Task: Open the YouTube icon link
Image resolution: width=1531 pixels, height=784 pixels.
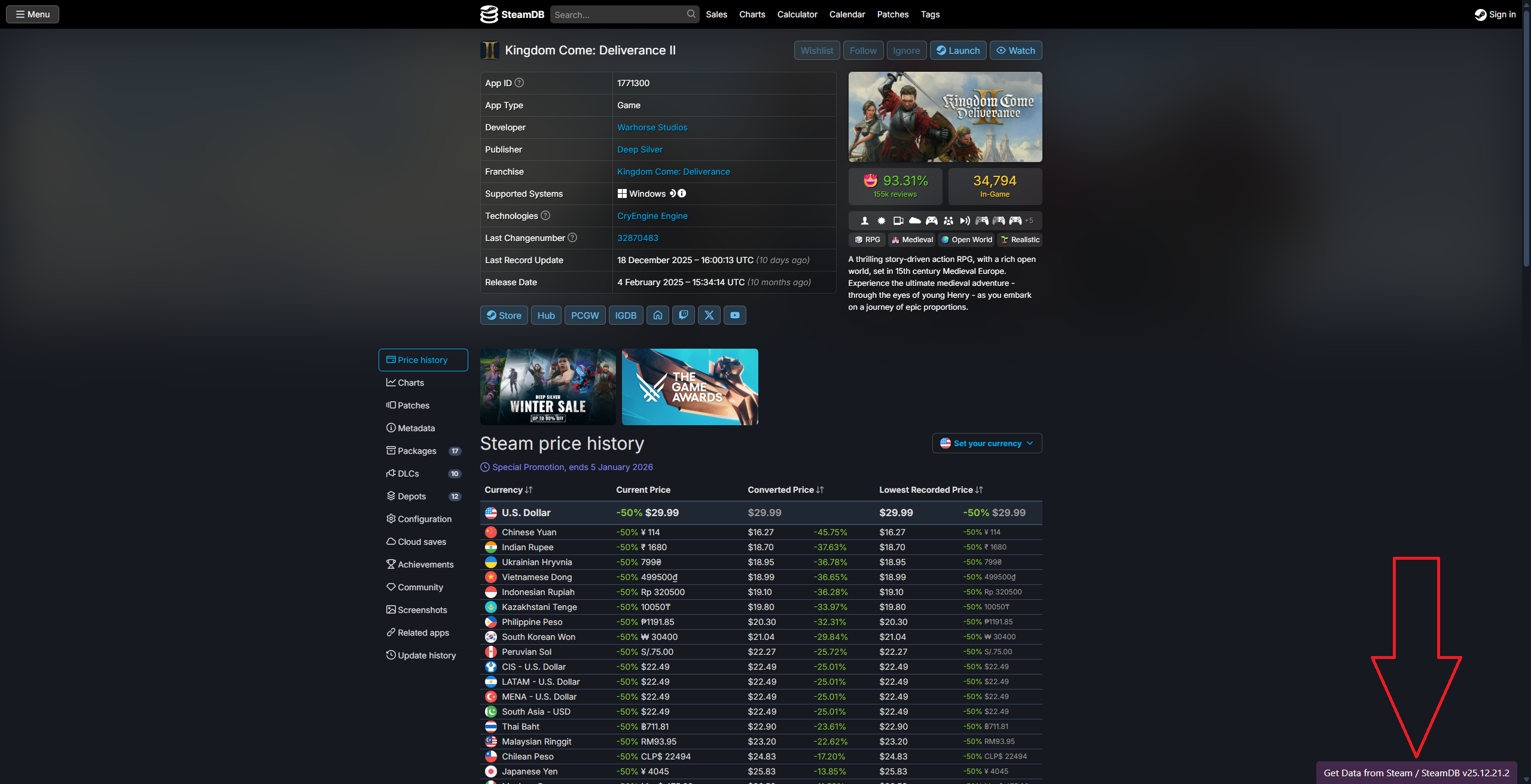Action: point(734,315)
